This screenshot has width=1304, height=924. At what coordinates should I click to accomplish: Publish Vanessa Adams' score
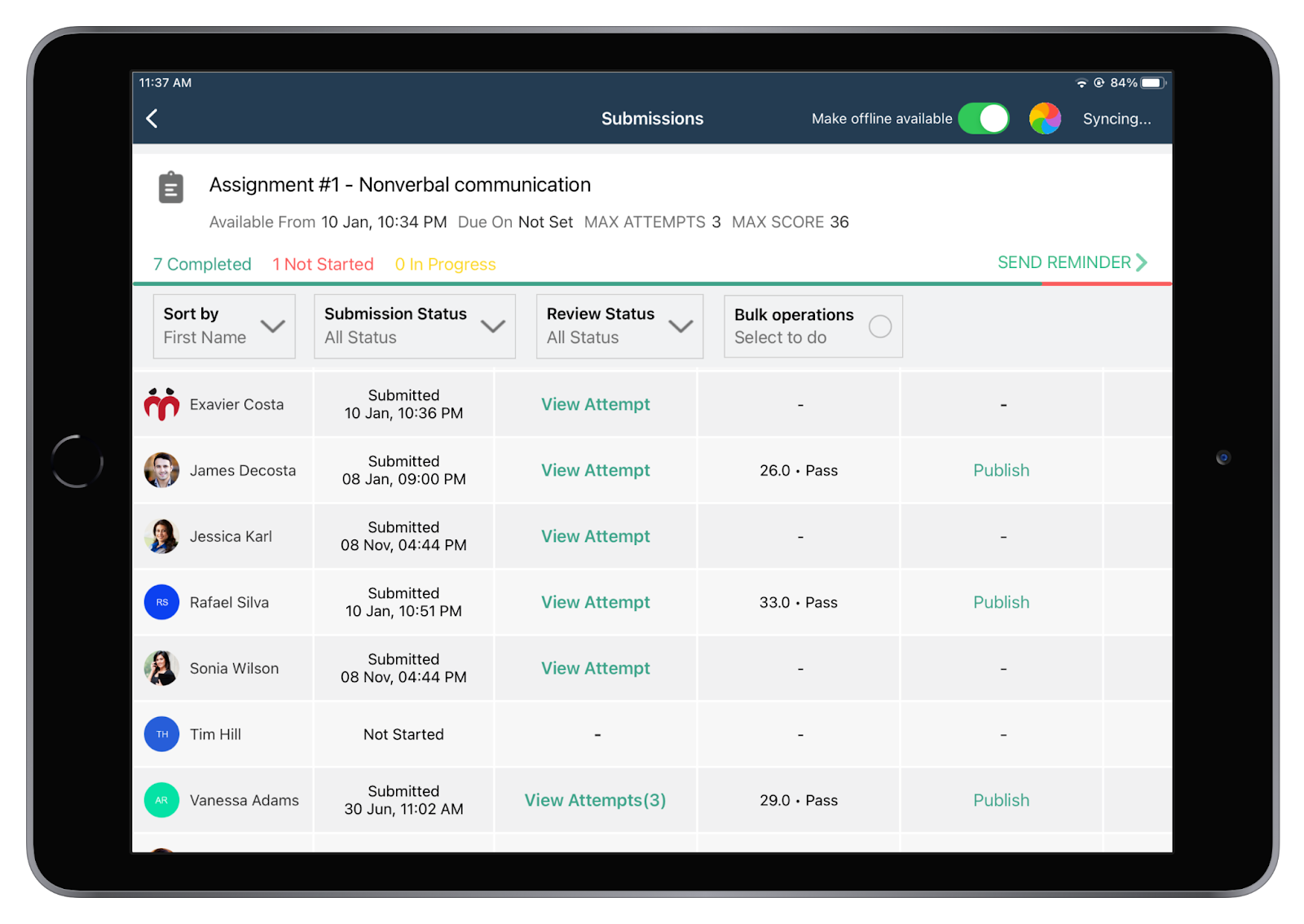pos(1002,800)
